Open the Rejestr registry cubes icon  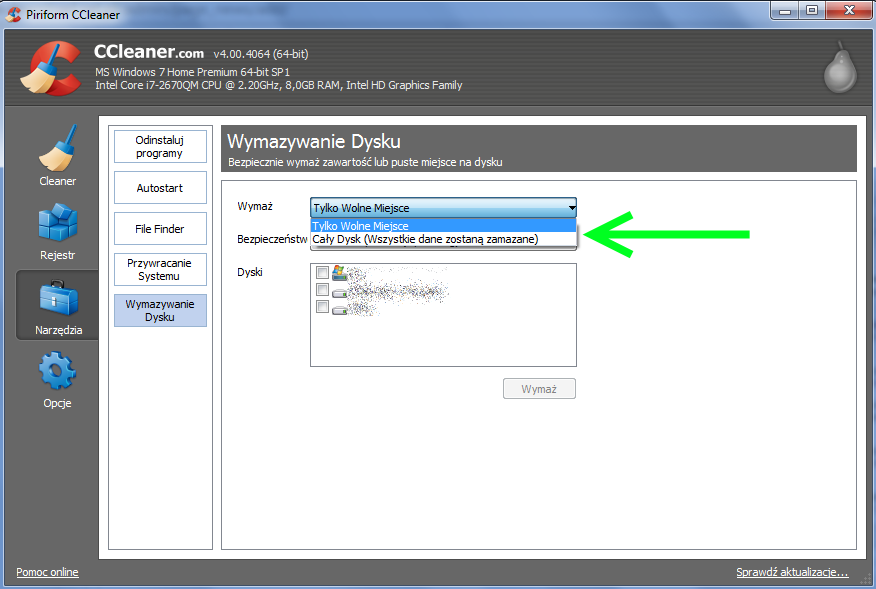click(58, 222)
